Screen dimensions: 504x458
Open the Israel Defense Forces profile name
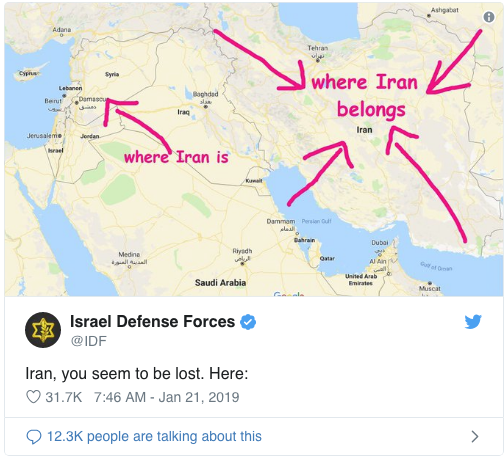click(153, 322)
